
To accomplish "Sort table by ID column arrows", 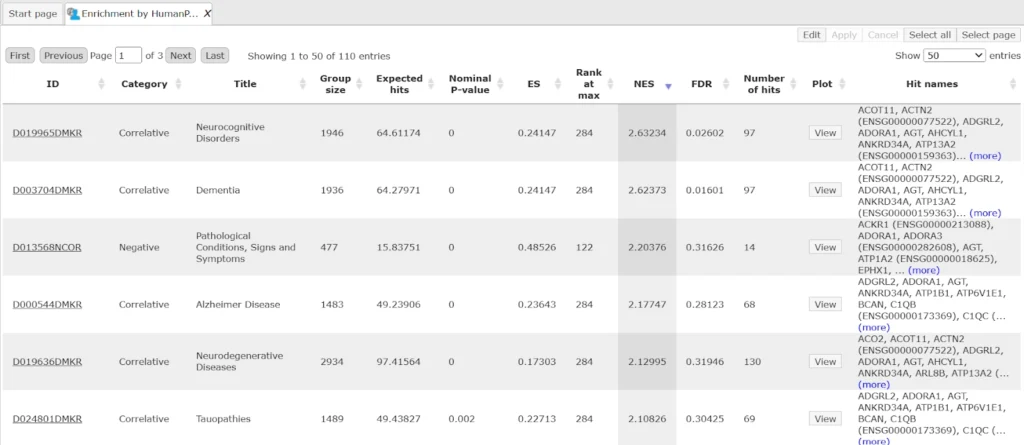I will [x=101, y=85].
